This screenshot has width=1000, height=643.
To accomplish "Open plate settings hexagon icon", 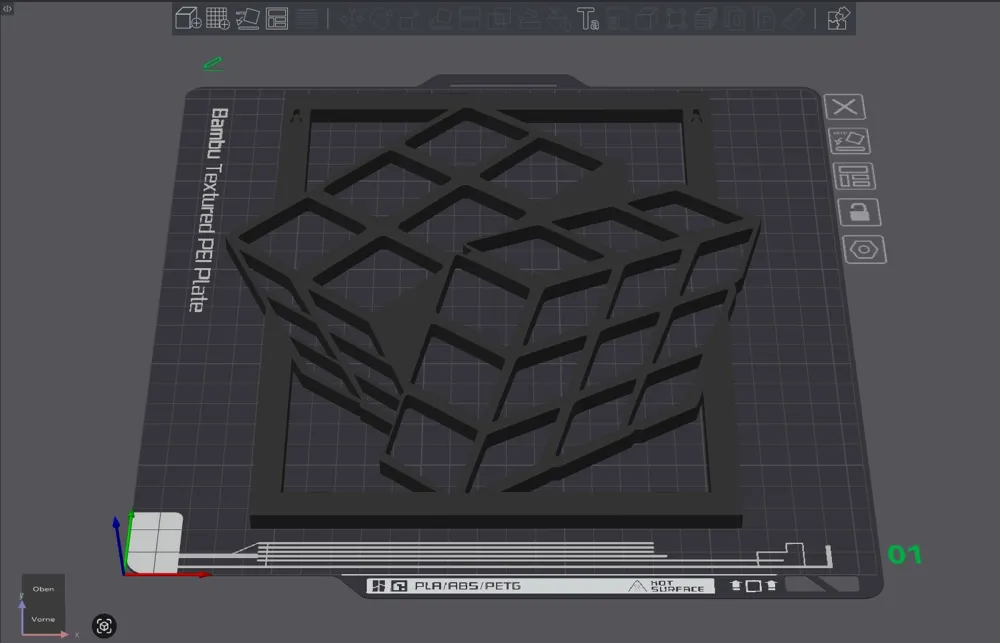I will 864,249.
